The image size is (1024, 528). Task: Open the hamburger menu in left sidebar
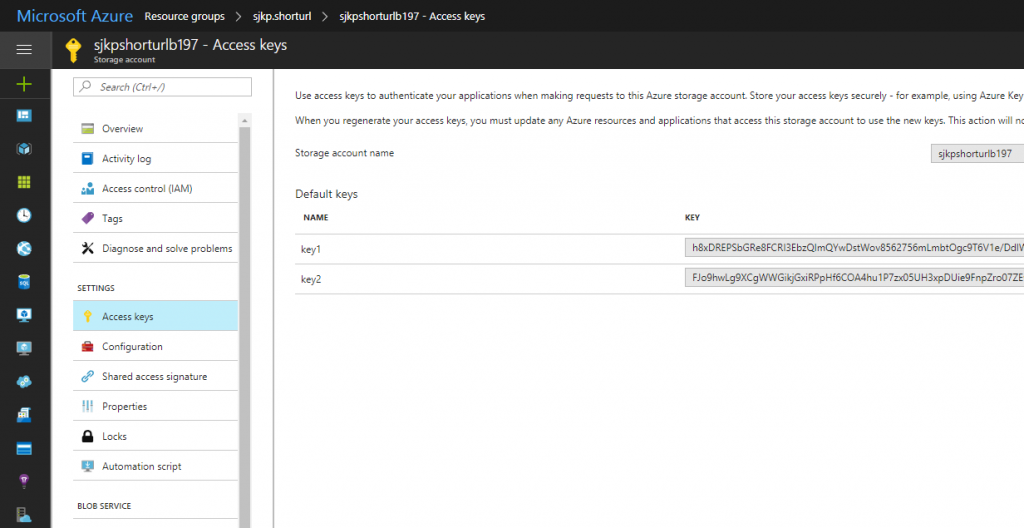click(24, 49)
